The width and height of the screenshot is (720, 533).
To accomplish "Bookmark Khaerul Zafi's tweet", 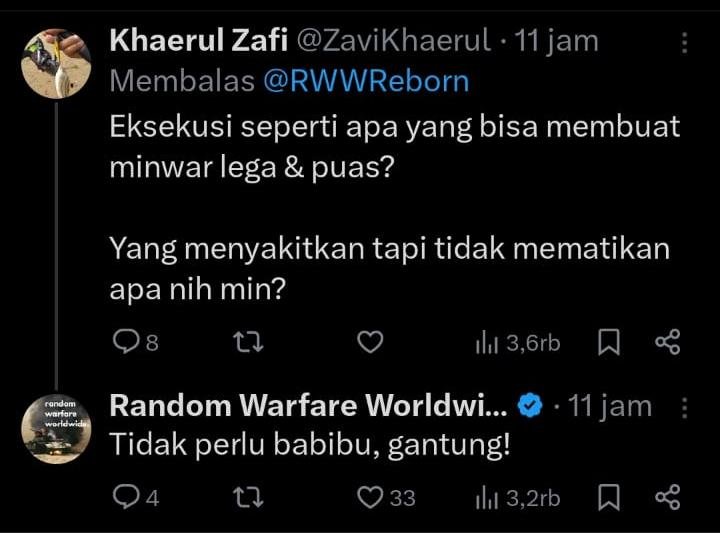I will 609,342.
